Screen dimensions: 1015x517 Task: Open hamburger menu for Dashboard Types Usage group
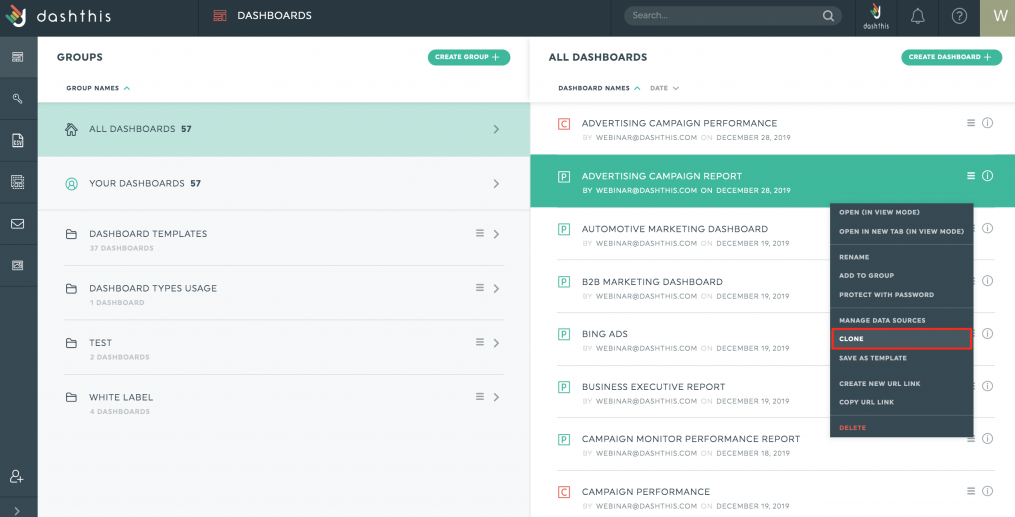pyautogui.click(x=480, y=288)
